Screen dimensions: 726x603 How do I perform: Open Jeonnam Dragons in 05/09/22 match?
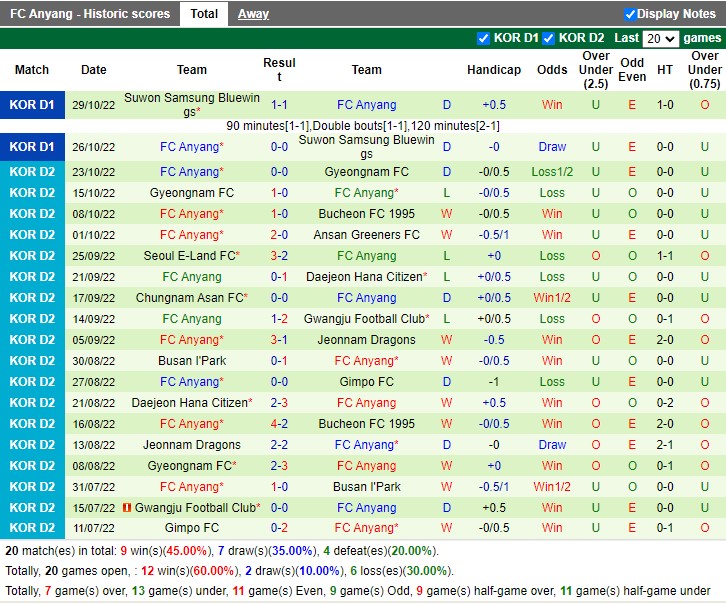point(366,340)
